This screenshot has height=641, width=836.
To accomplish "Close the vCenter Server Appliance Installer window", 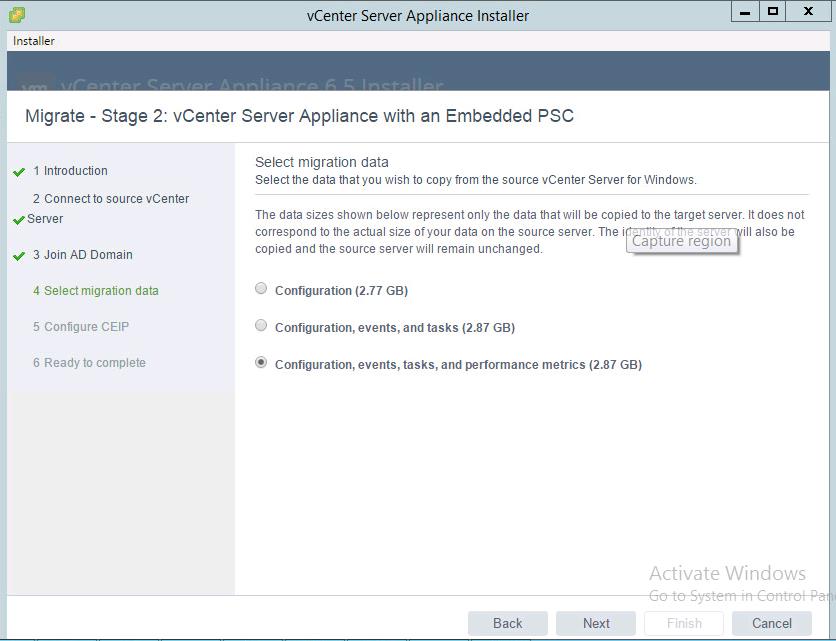I will tap(808, 12).
